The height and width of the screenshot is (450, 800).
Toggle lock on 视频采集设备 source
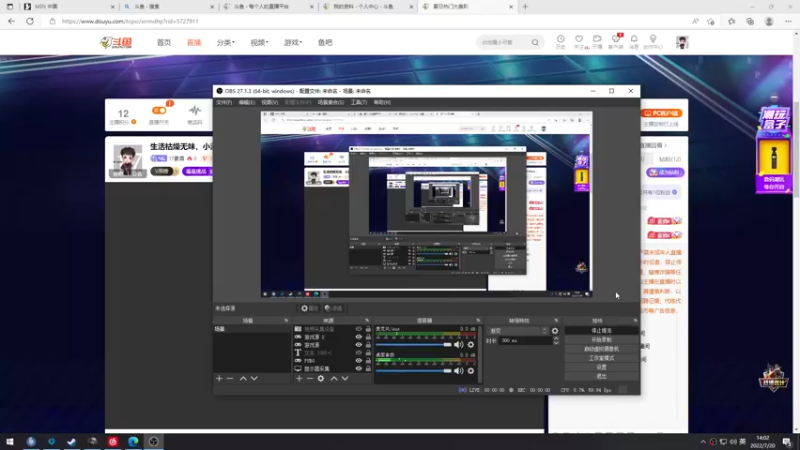click(x=368, y=329)
